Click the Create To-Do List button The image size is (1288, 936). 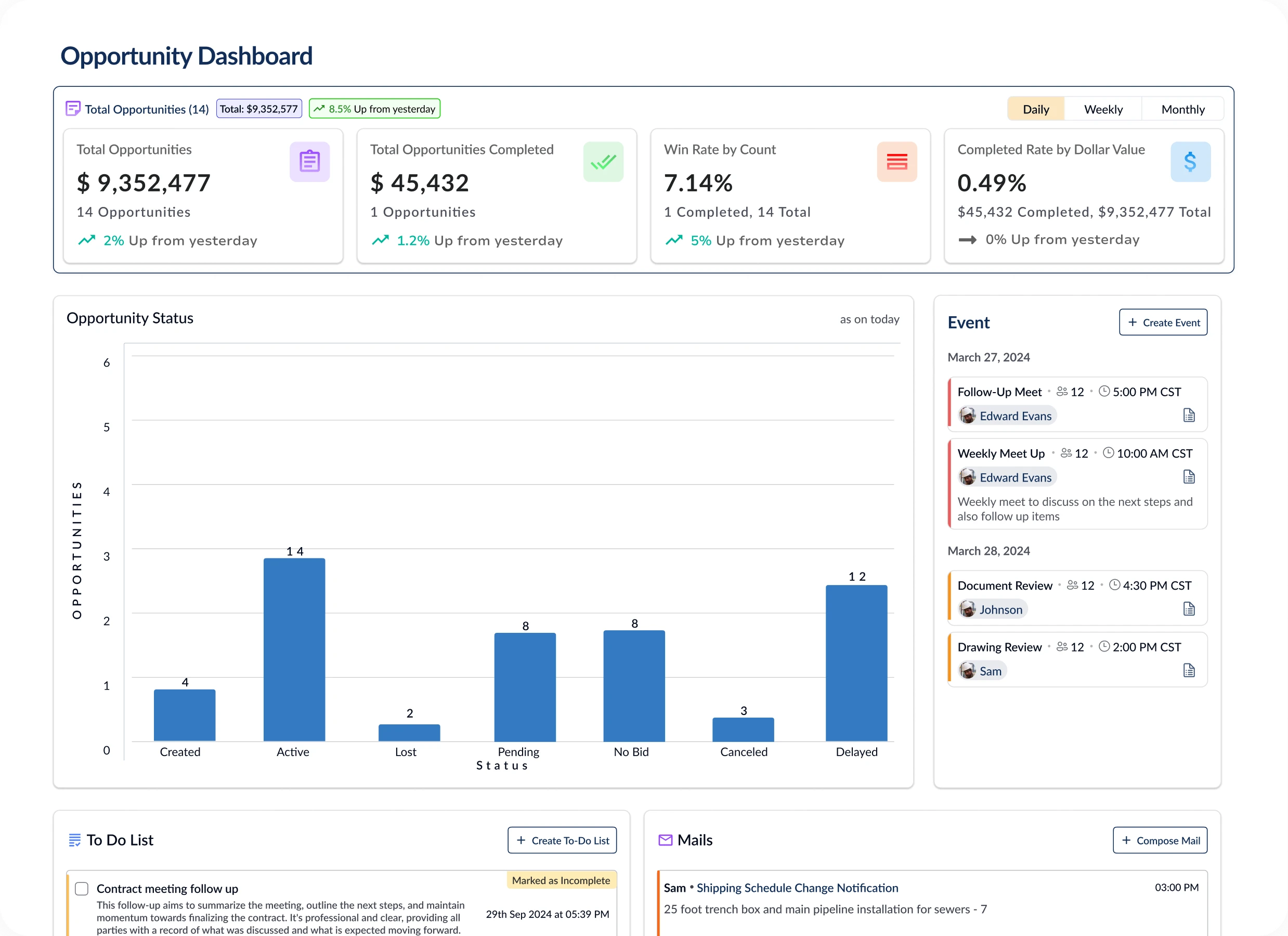click(x=562, y=840)
